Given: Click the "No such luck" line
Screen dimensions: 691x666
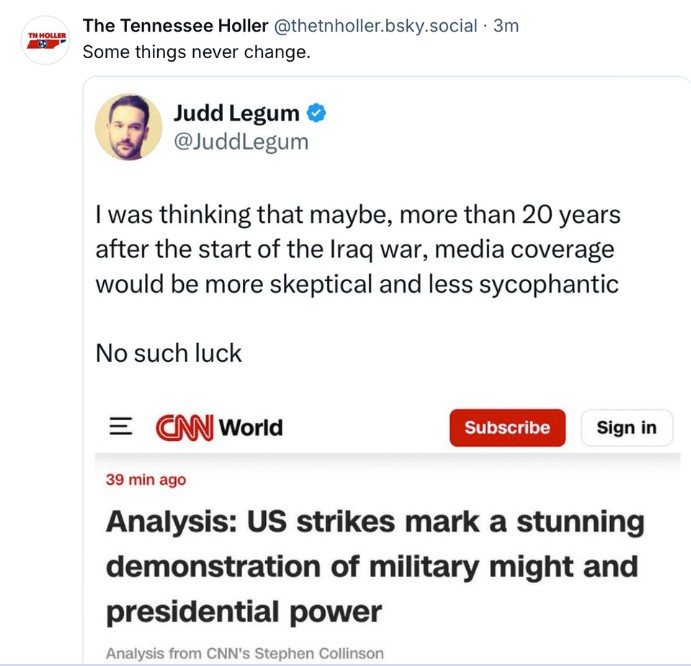Looking at the screenshot, I should point(168,352).
